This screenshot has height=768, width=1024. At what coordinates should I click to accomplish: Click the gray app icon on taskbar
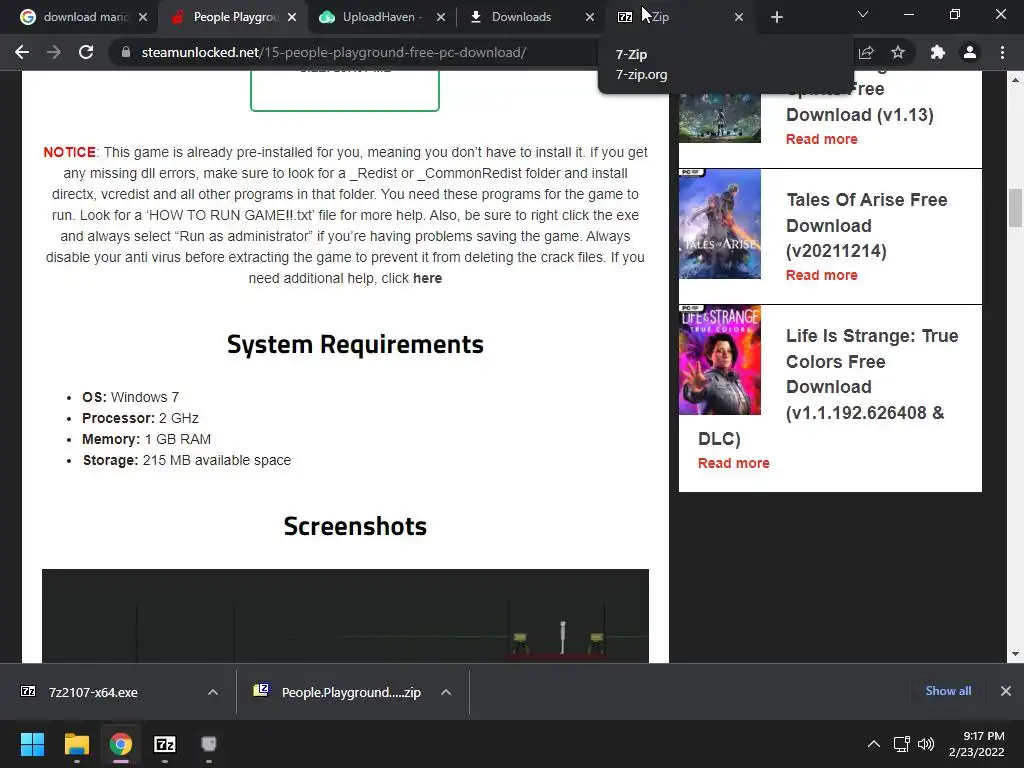208,744
